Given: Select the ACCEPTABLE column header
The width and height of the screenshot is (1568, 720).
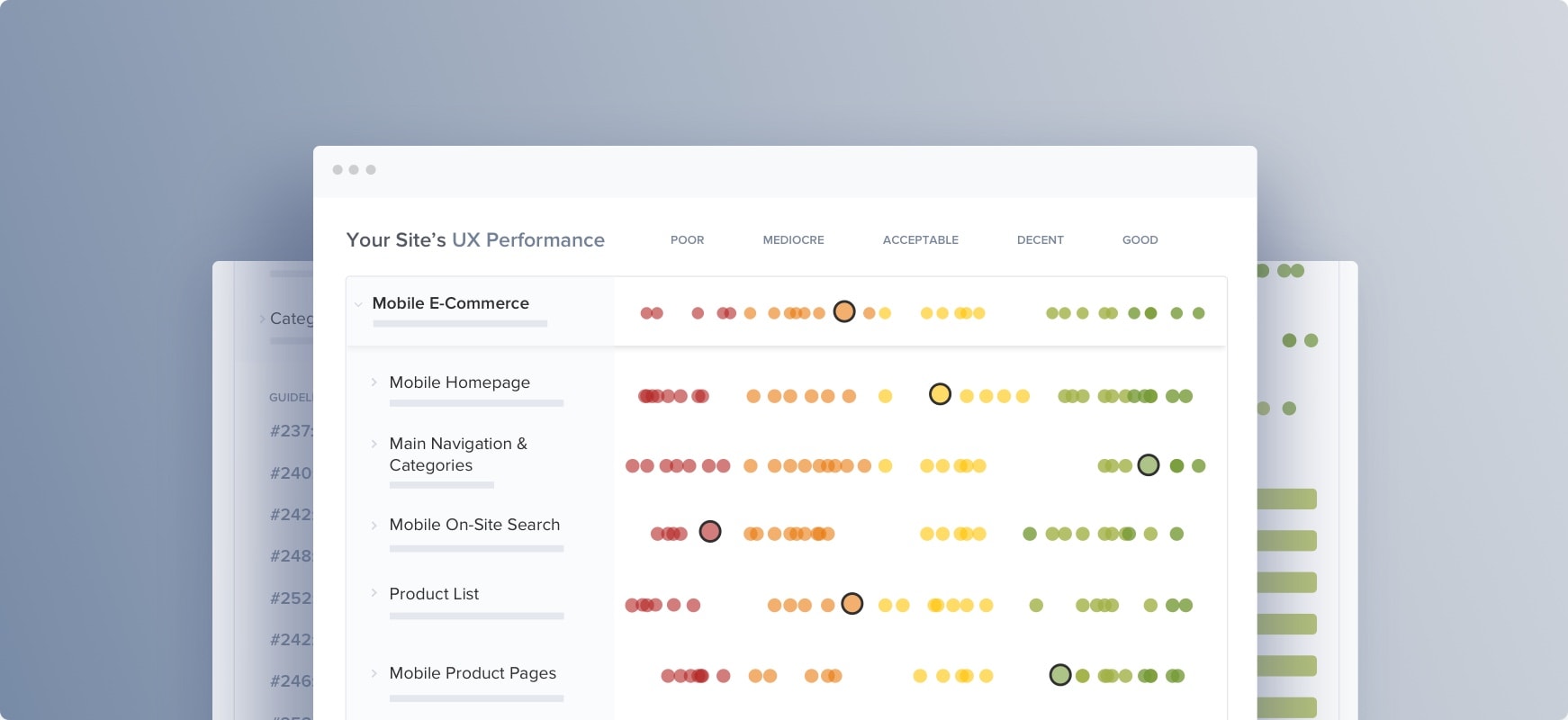Looking at the screenshot, I should [x=921, y=240].
